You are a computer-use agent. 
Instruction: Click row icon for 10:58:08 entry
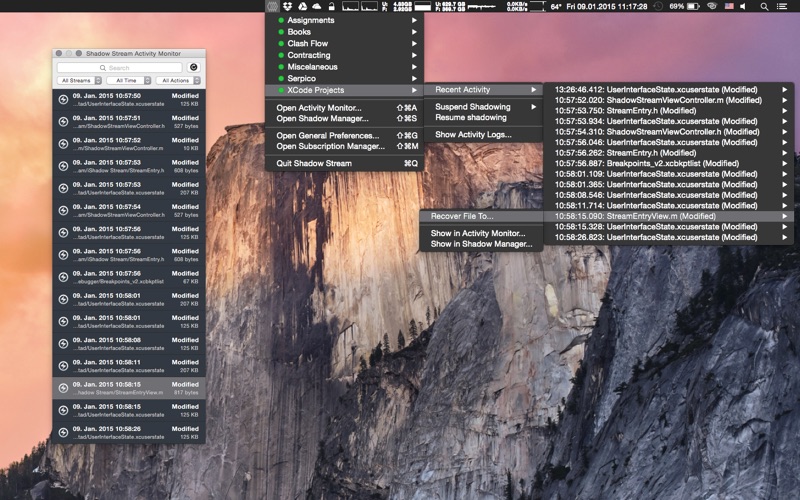[x=63, y=343]
